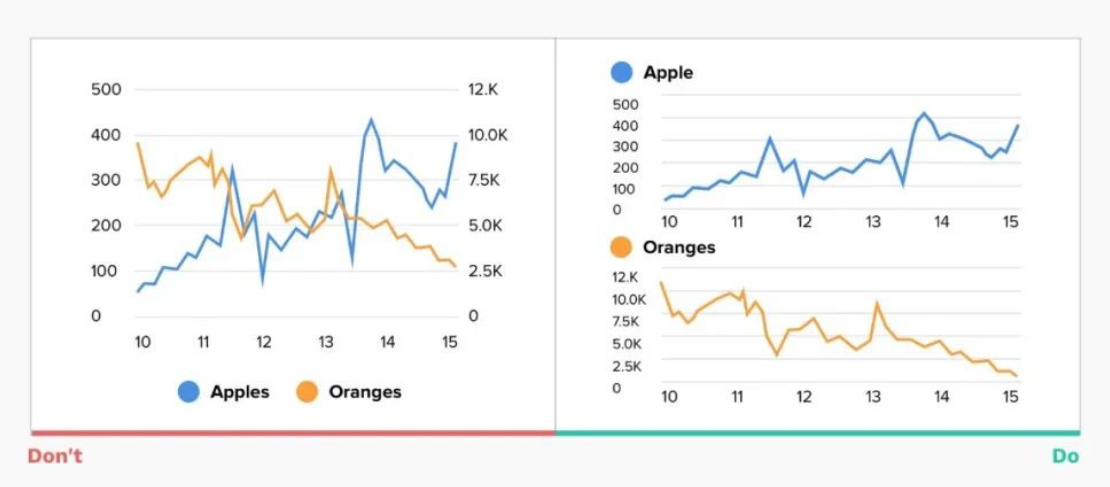Click the red Don't label
Screen dimensions: 1110x487
55,456
